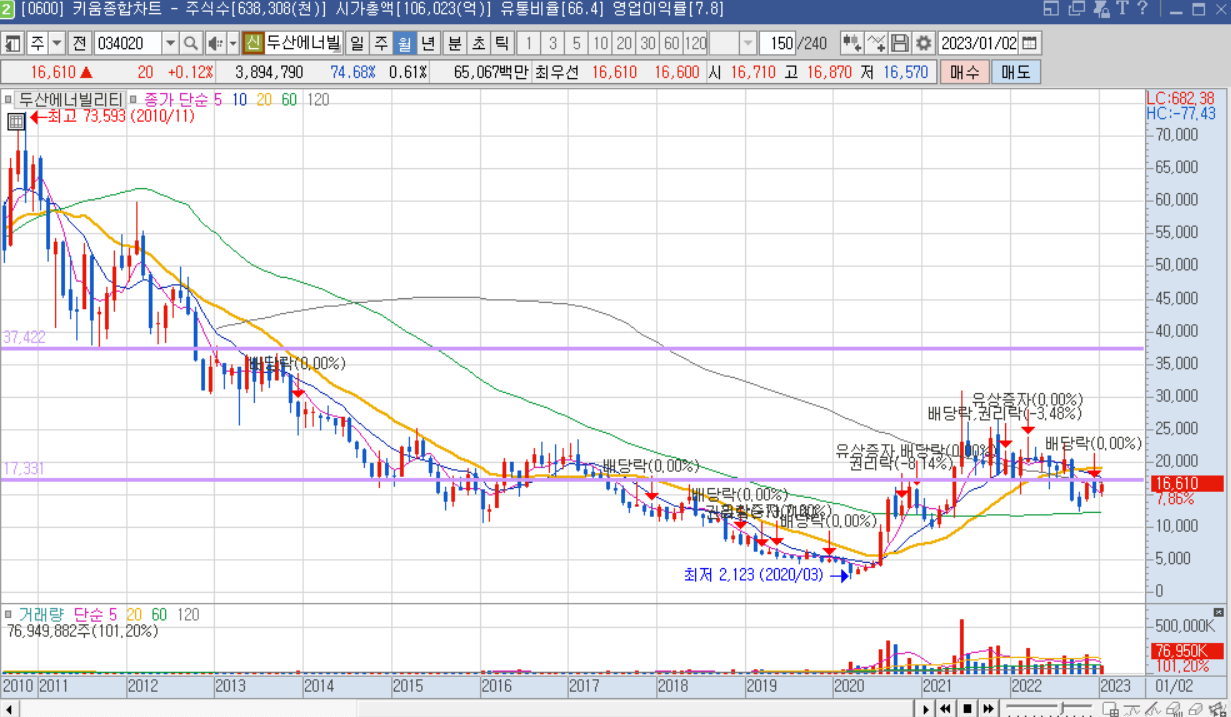1231x717 pixels.
Task: Click crosshair data window icon at bottom
Action: coord(1111,708)
